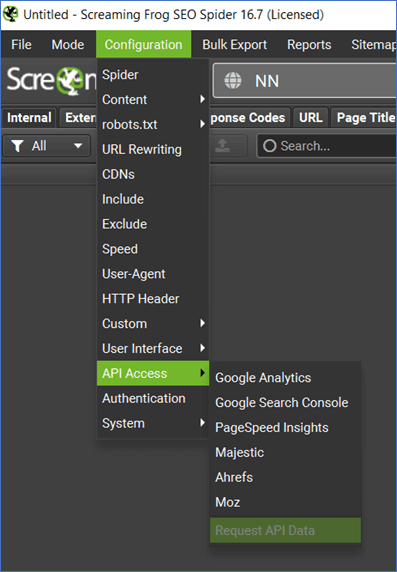Select the Include menu entry
Viewport: 397px width, 572px height.
coord(153,199)
